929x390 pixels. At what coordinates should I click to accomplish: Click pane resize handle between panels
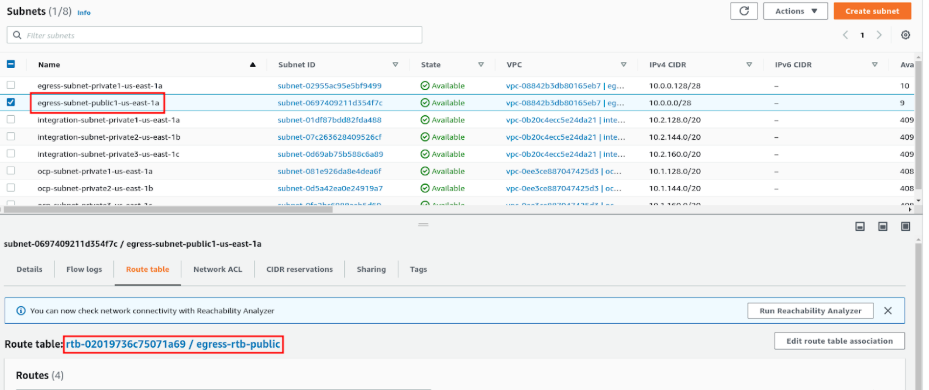click(x=423, y=225)
